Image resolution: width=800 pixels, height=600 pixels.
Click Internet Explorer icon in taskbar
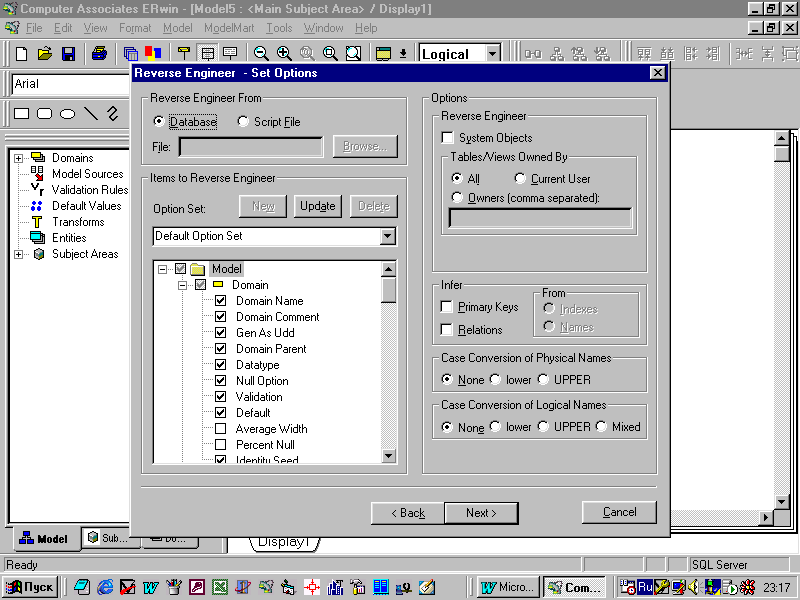tap(105, 587)
